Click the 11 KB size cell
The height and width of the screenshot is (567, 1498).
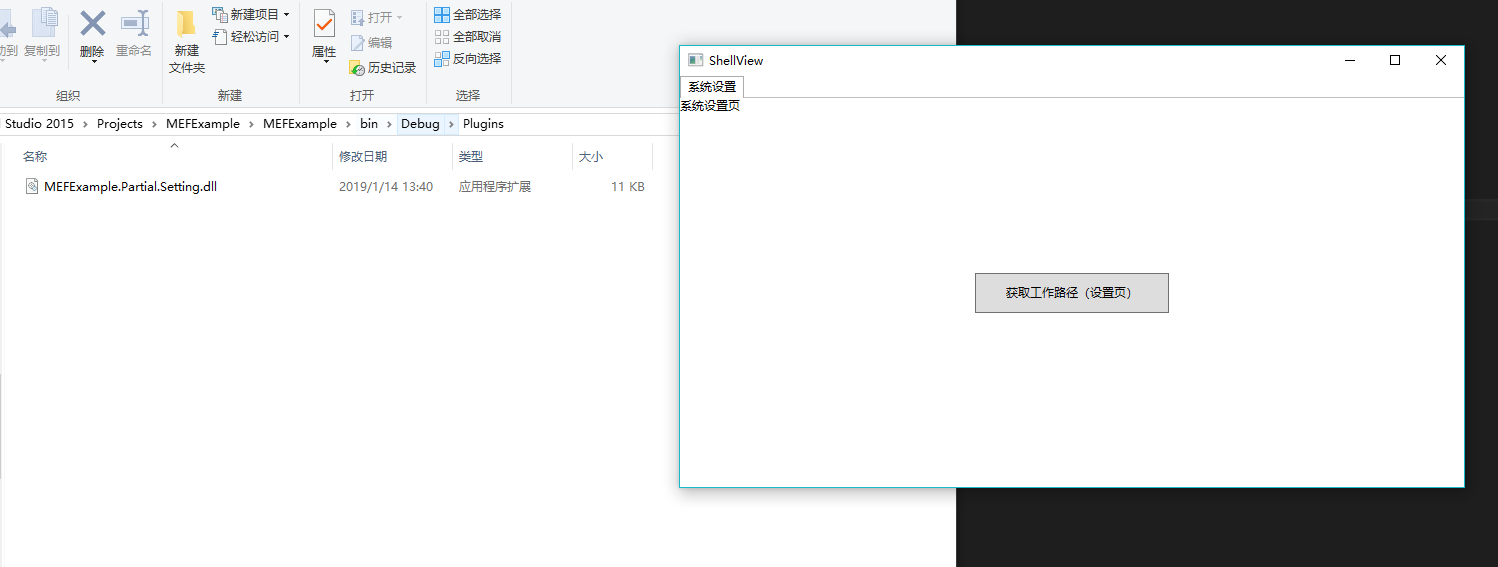(628, 187)
